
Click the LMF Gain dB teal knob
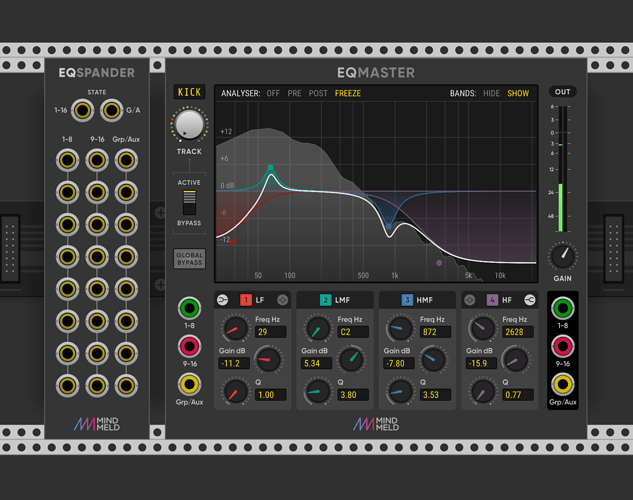click(351, 359)
